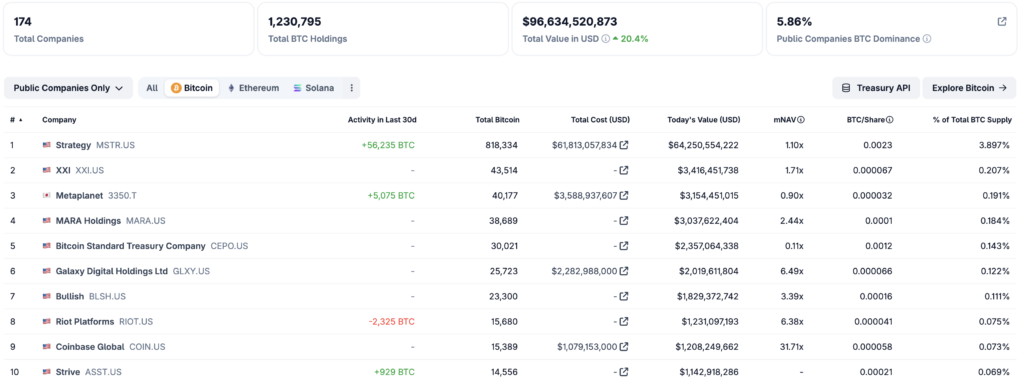1024x380 pixels.
Task: Open Bitcoin Standard Treasury cost link icon
Action: pyautogui.click(x=624, y=246)
